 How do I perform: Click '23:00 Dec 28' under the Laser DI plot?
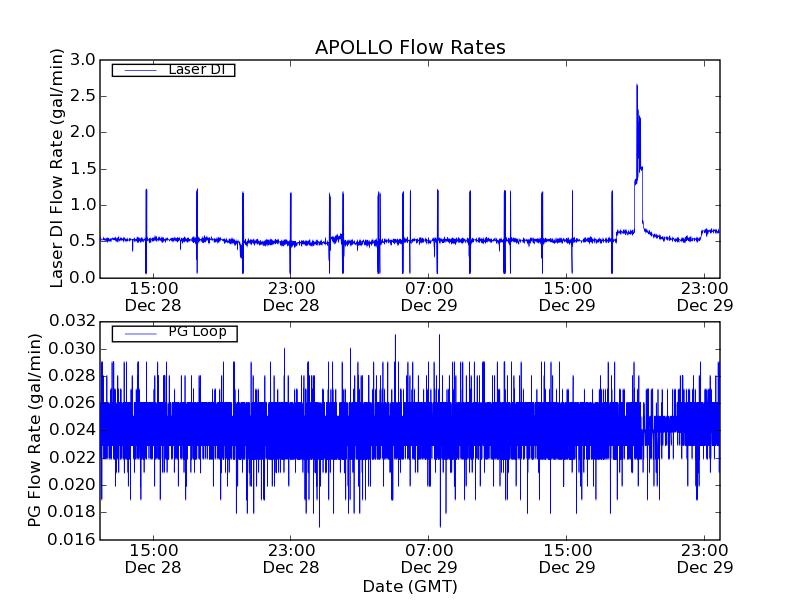click(x=291, y=297)
